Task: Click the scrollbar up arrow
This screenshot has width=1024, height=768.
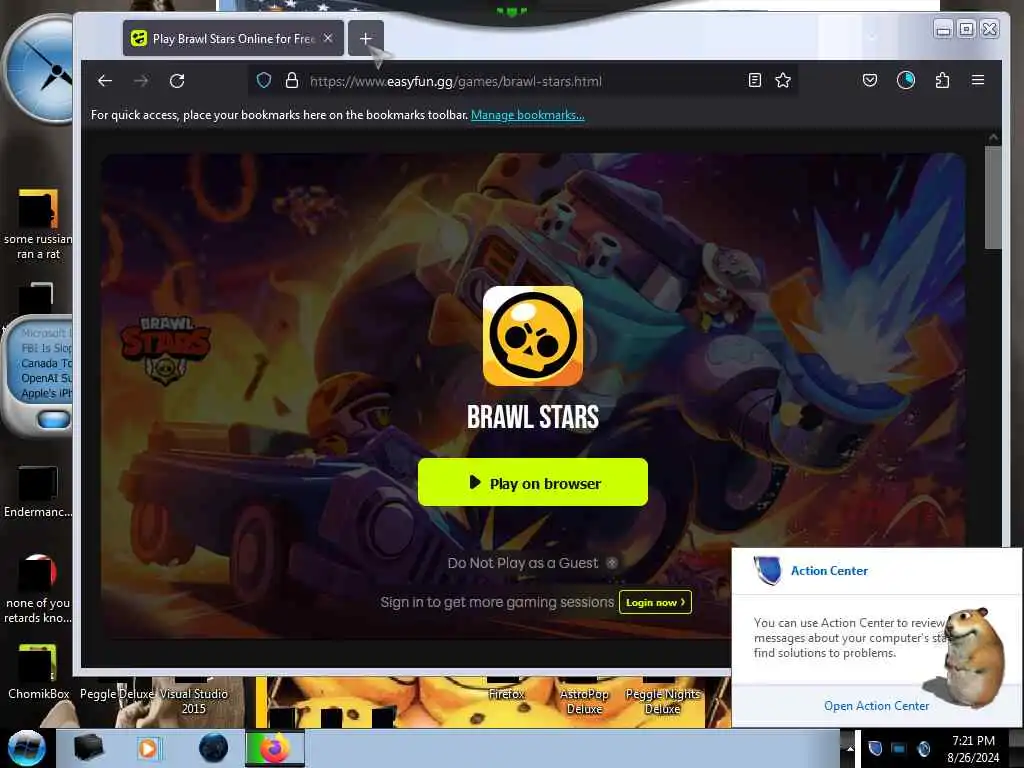Action: click(x=993, y=138)
